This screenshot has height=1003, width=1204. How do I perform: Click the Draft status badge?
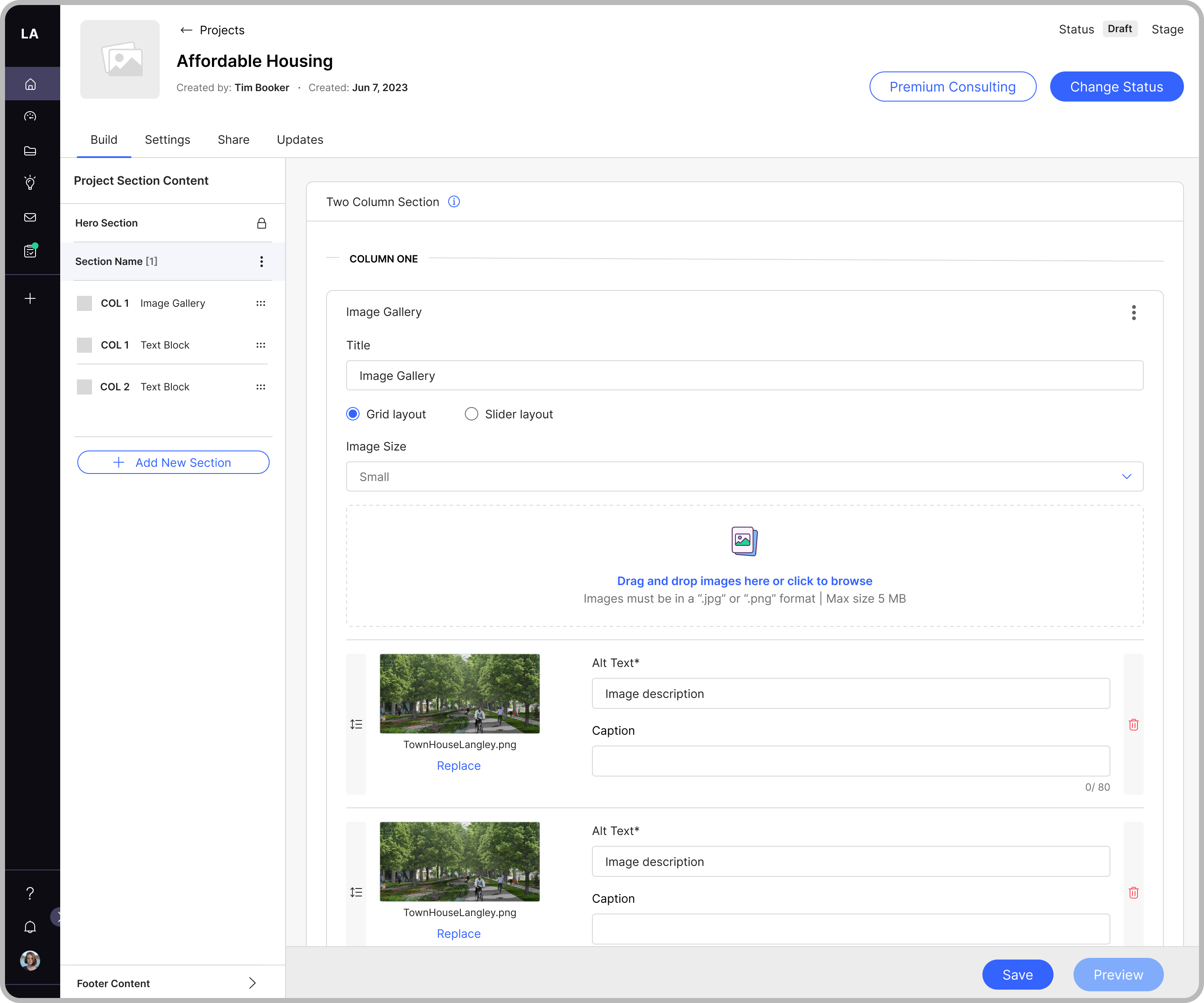[x=1119, y=29]
